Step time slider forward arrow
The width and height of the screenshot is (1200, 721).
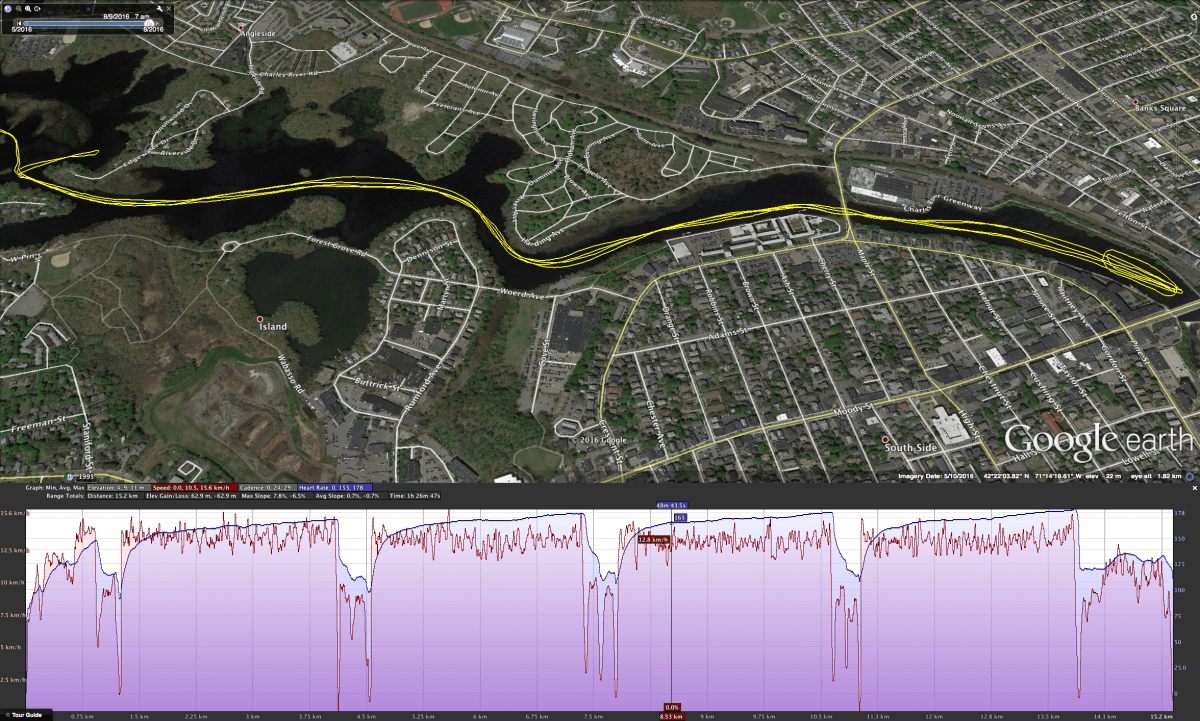click(157, 23)
